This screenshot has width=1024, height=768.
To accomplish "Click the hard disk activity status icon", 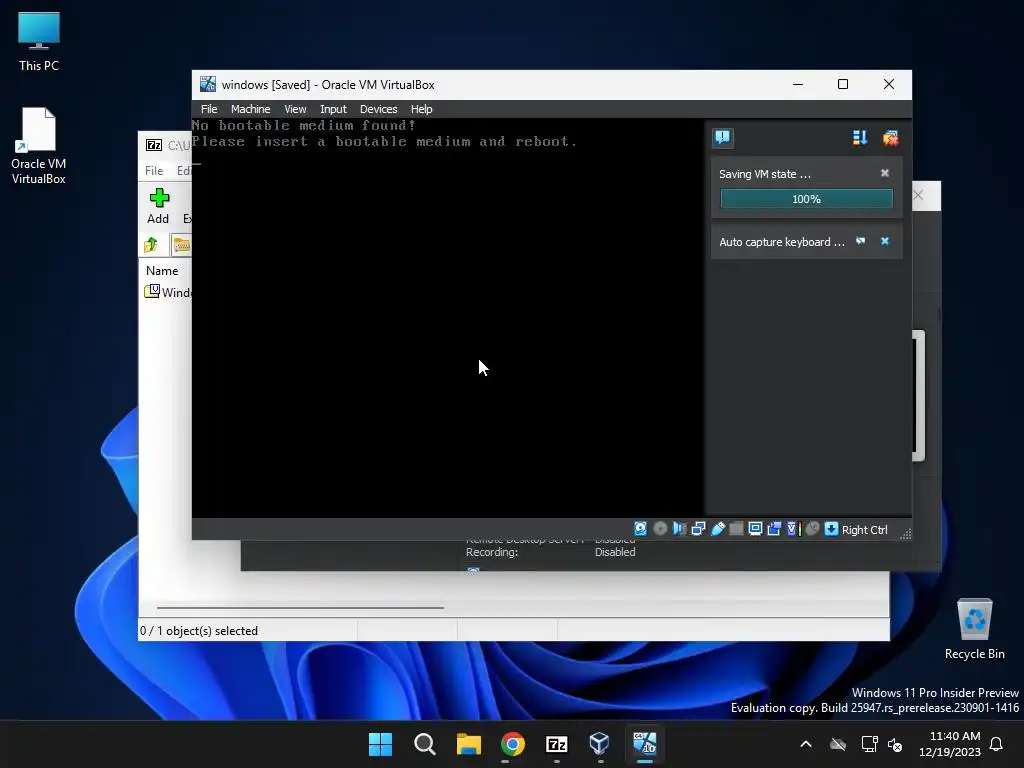I will tap(641, 529).
